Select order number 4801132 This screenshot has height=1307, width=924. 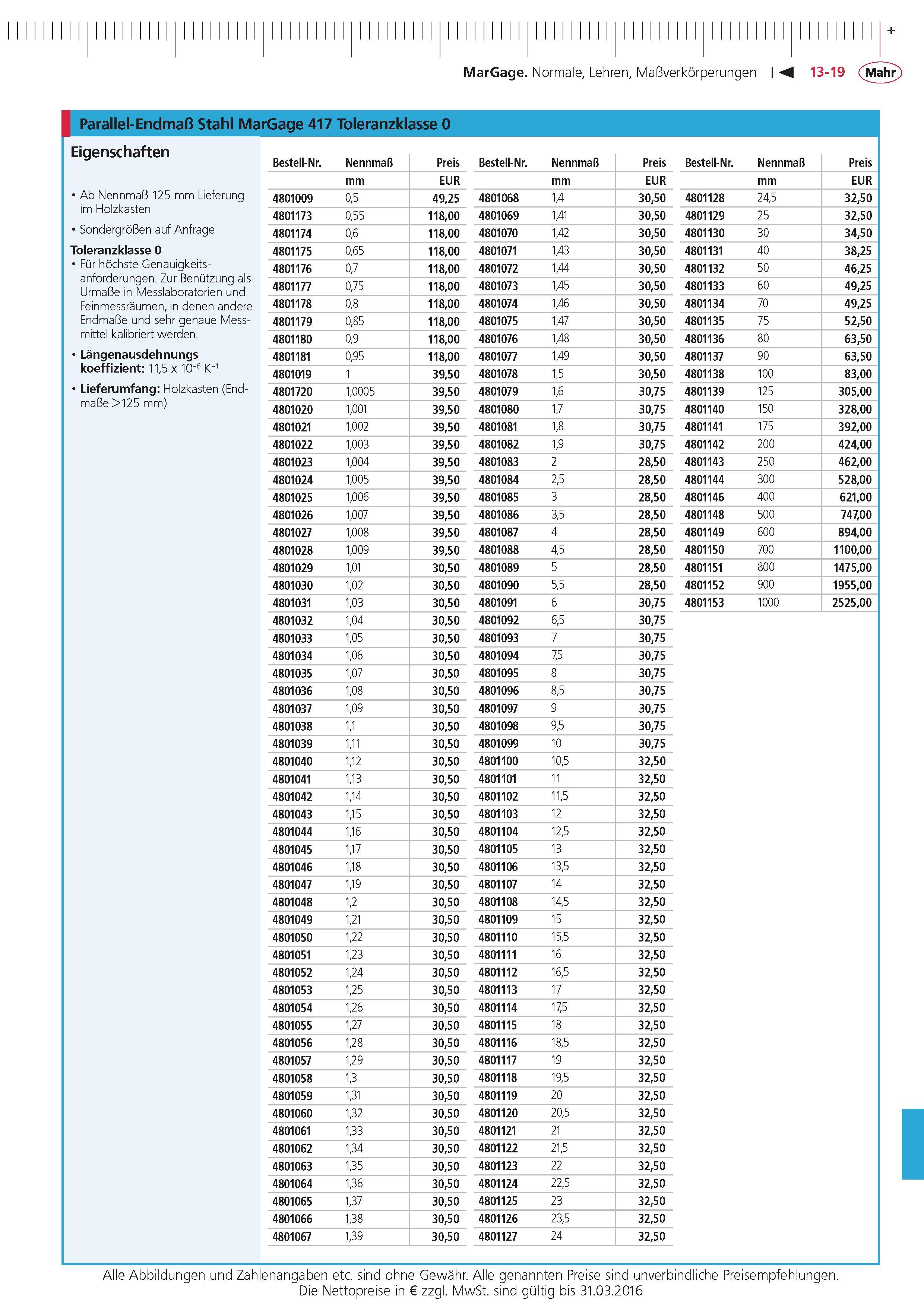(705, 269)
